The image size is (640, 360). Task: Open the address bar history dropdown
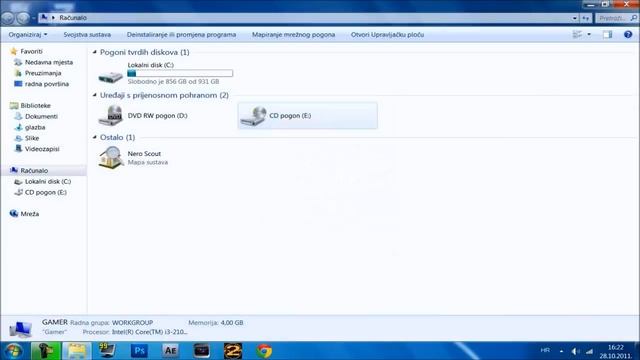point(574,18)
